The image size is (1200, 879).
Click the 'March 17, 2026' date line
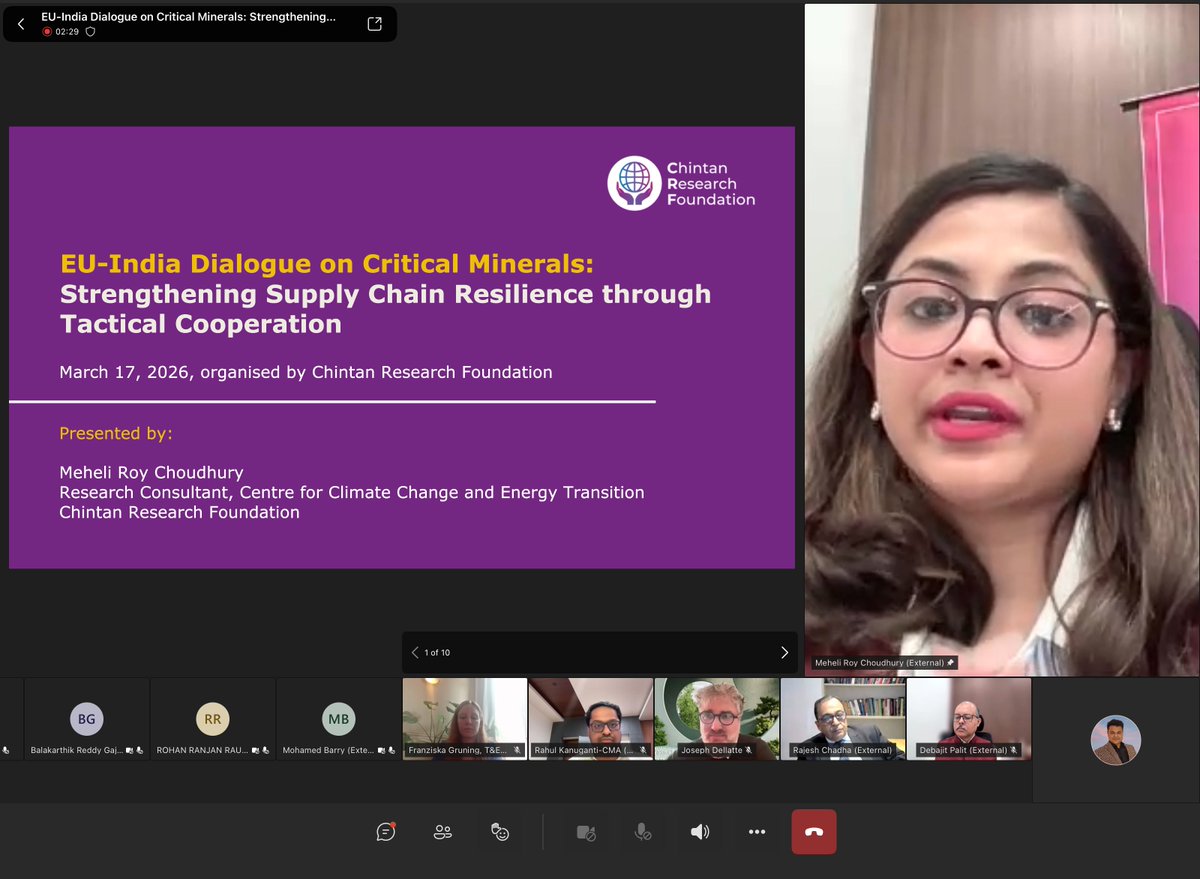pos(306,372)
